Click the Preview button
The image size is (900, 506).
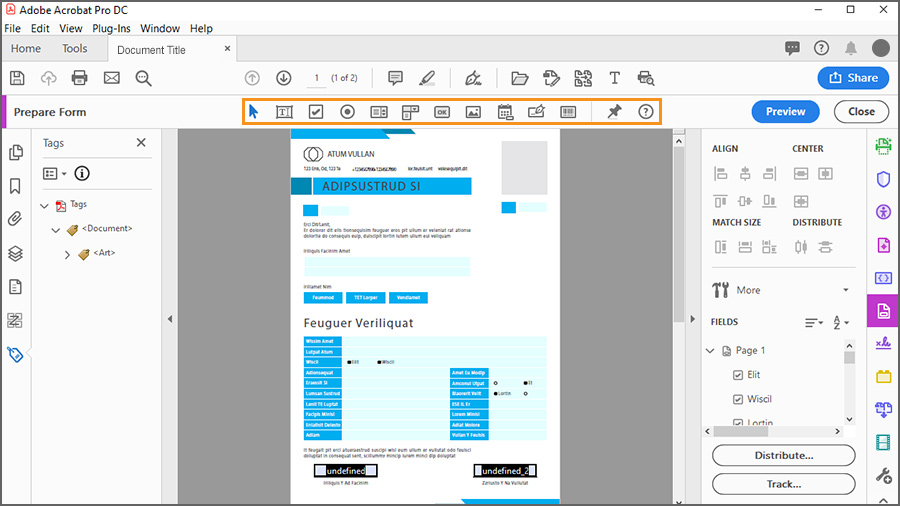pyautogui.click(x=785, y=112)
